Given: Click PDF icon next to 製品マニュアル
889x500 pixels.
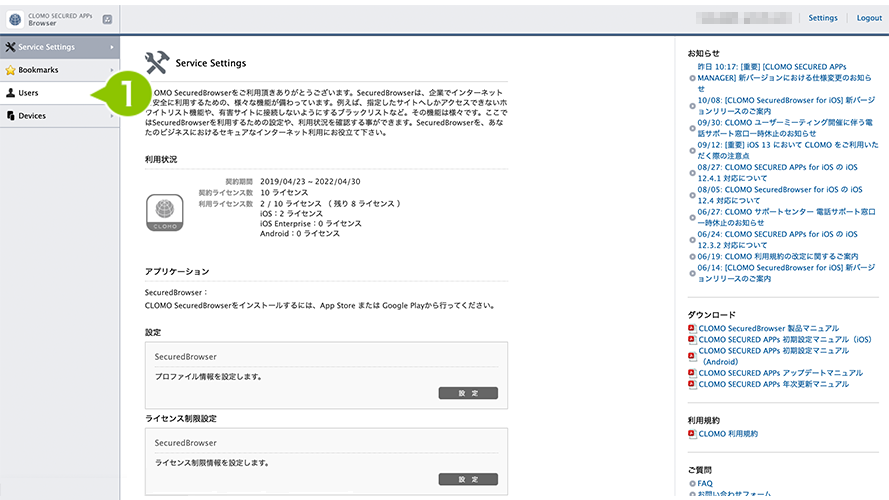Looking at the screenshot, I should point(692,328).
